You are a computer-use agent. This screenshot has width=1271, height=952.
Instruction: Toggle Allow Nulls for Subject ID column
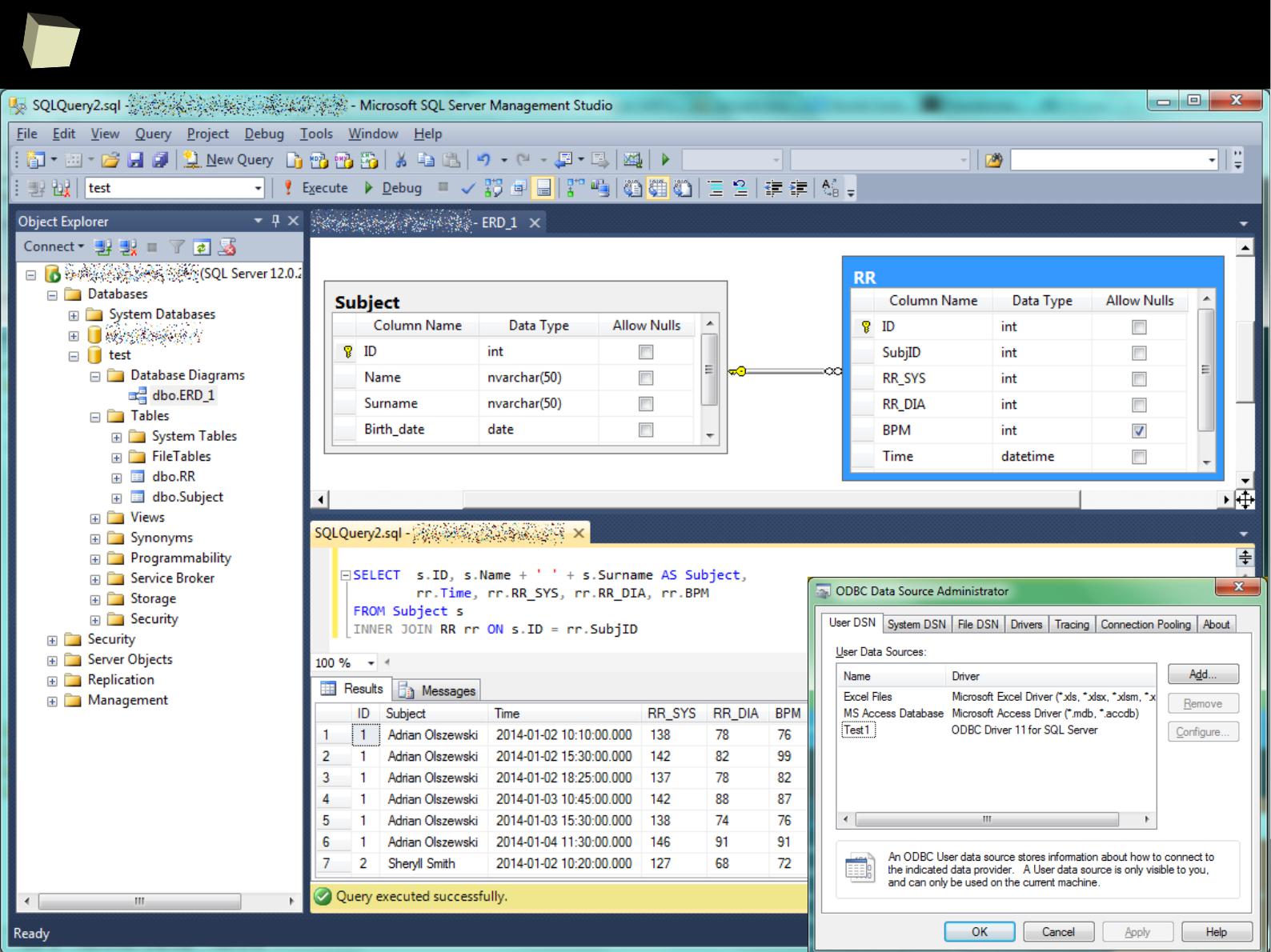pyautogui.click(x=646, y=352)
